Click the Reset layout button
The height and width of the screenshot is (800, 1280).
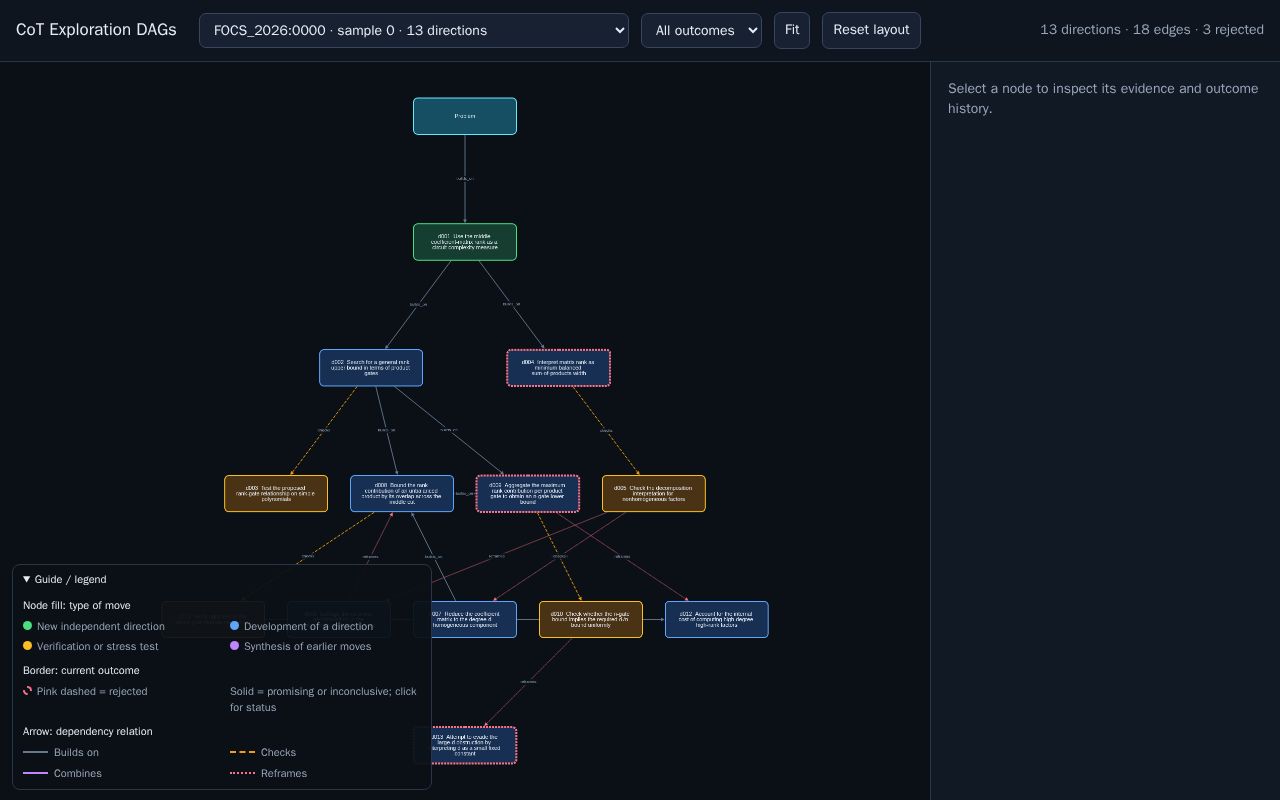[x=871, y=30]
